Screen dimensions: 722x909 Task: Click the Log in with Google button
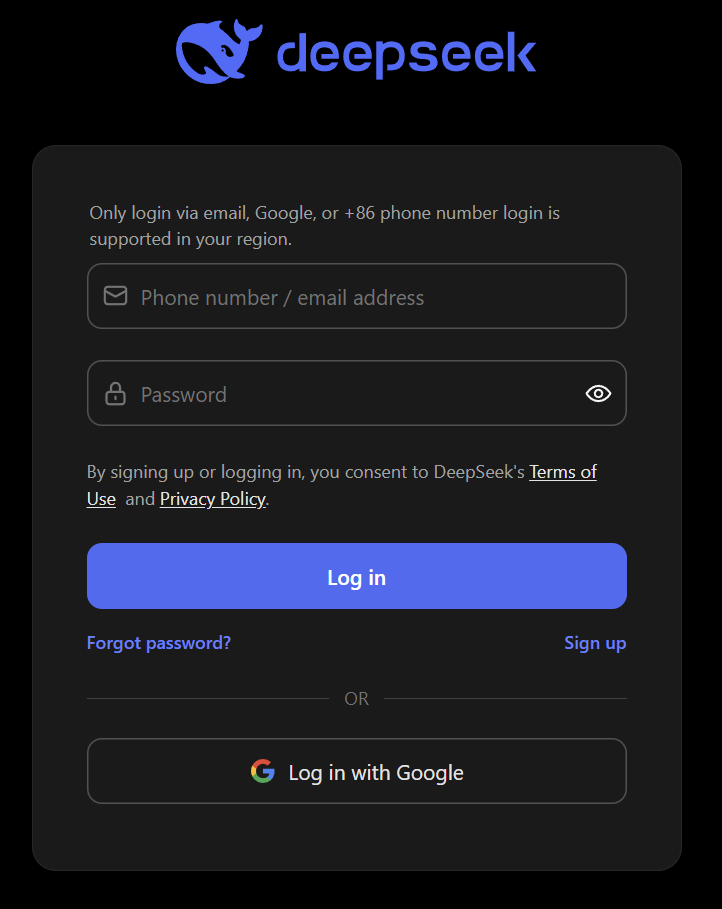pyautogui.click(x=357, y=771)
